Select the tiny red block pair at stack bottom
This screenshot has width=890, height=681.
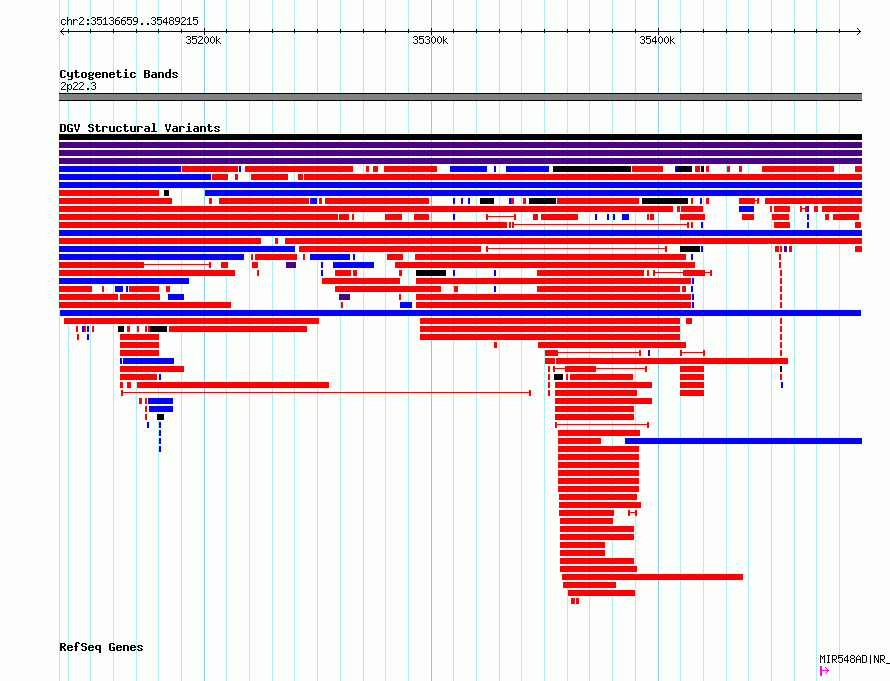coord(575,601)
